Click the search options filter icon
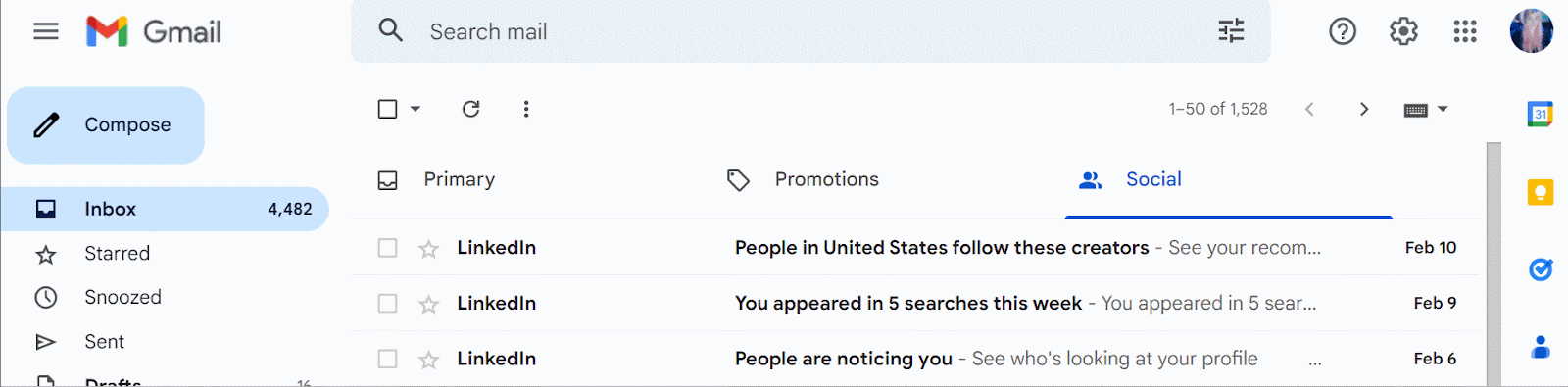Screen dimensions: 1568x387 pyautogui.click(x=1231, y=31)
